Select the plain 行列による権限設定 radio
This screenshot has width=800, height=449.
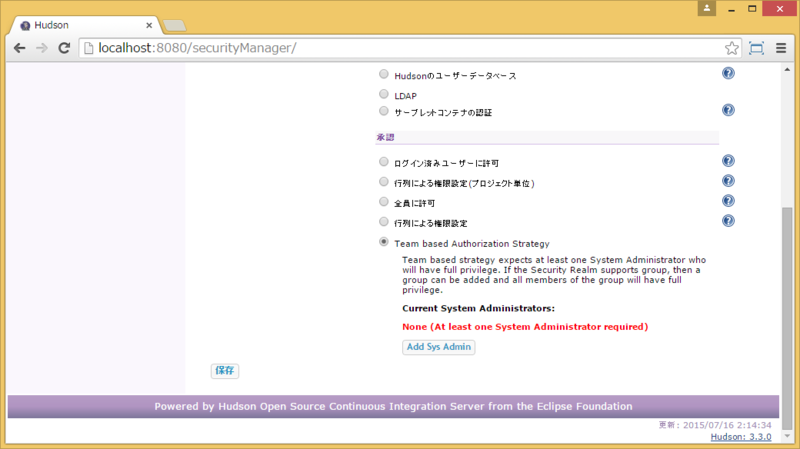(x=384, y=222)
